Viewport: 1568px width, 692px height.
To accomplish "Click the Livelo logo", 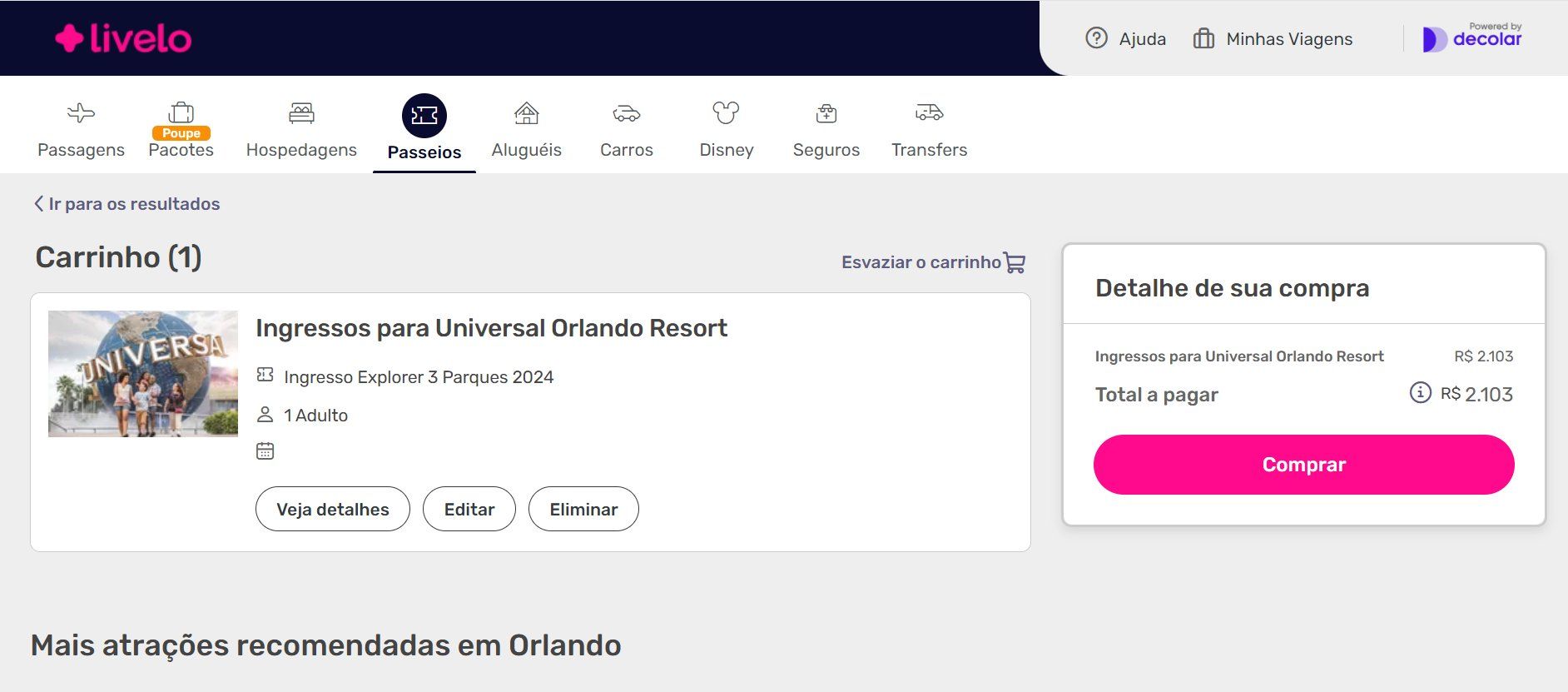I will coord(123,38).
